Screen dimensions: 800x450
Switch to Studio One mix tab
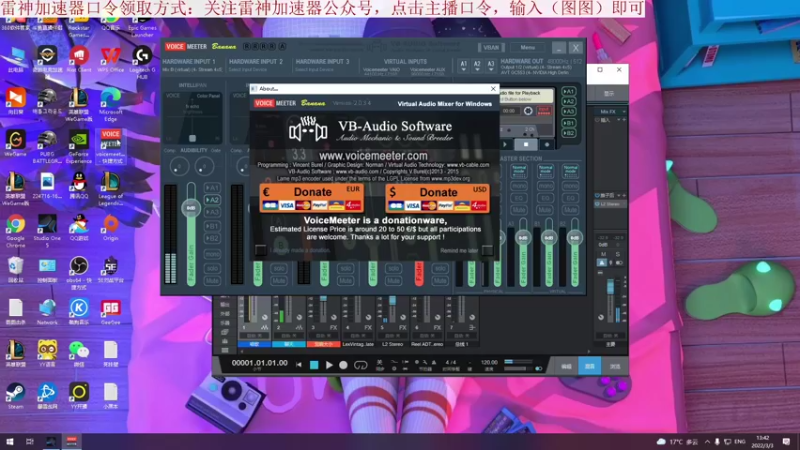[x=589, y=366]
